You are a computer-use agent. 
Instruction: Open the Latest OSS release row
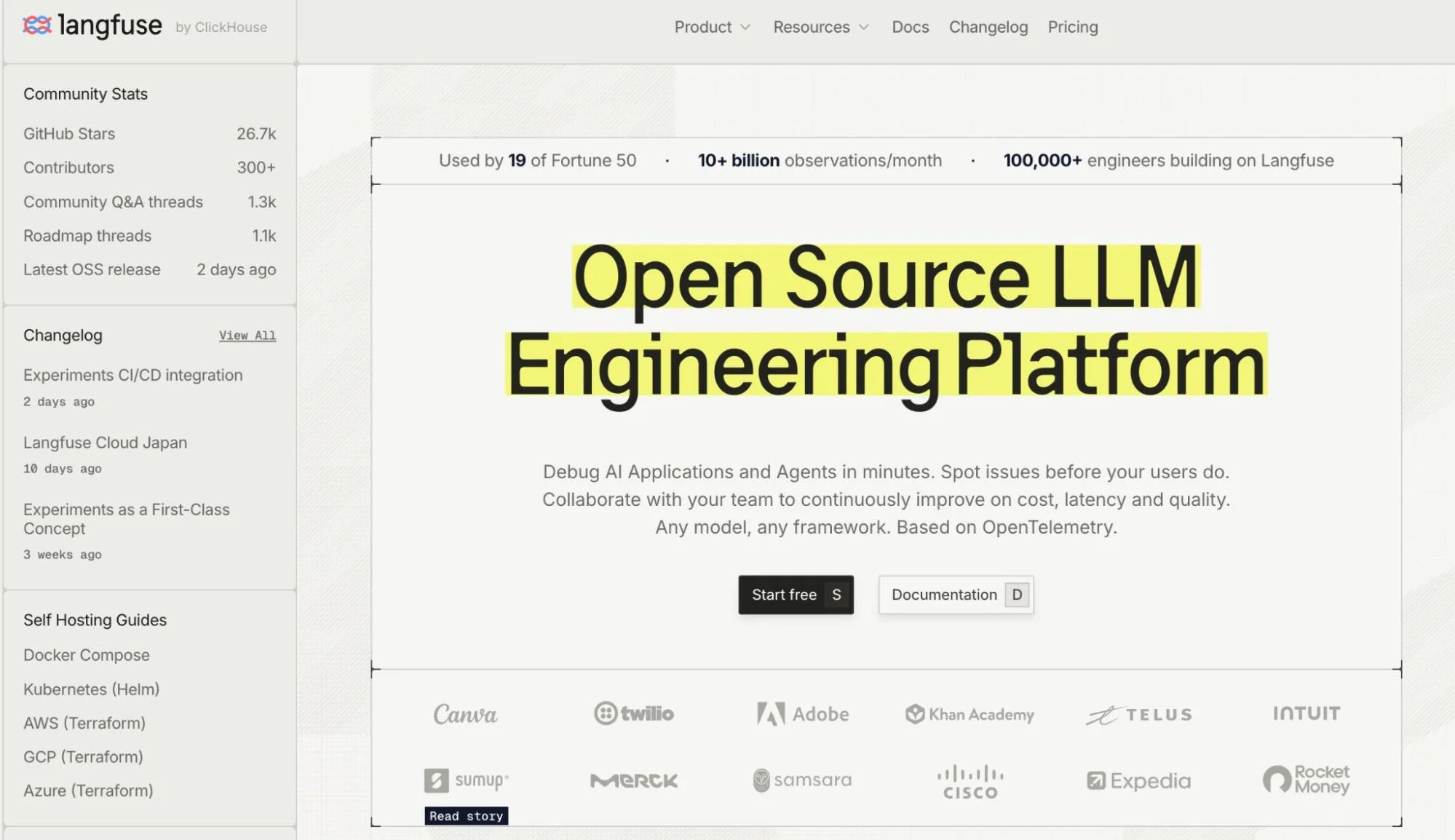coord(149,269)
